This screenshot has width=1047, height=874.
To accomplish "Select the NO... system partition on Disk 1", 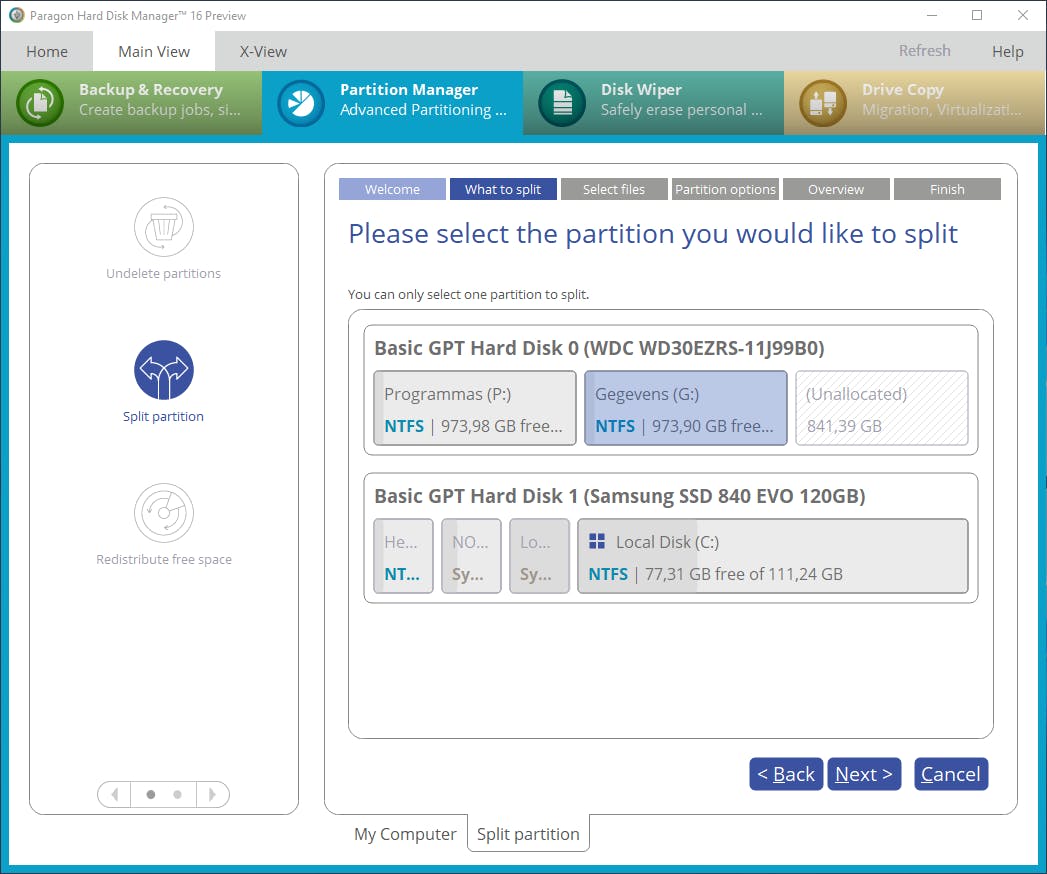I will pos(471,556).
